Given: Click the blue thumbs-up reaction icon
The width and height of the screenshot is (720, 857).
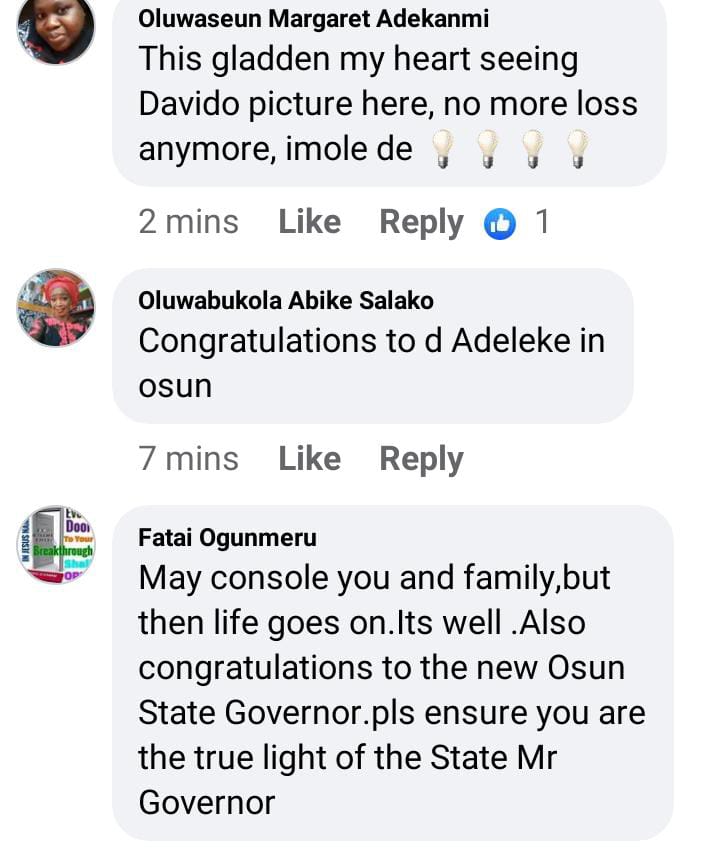Looking at the screenshot, I should coord(499,223).
